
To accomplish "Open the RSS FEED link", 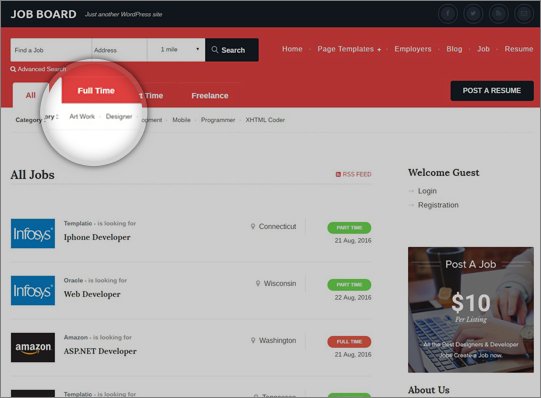I will tap(353, 174).
